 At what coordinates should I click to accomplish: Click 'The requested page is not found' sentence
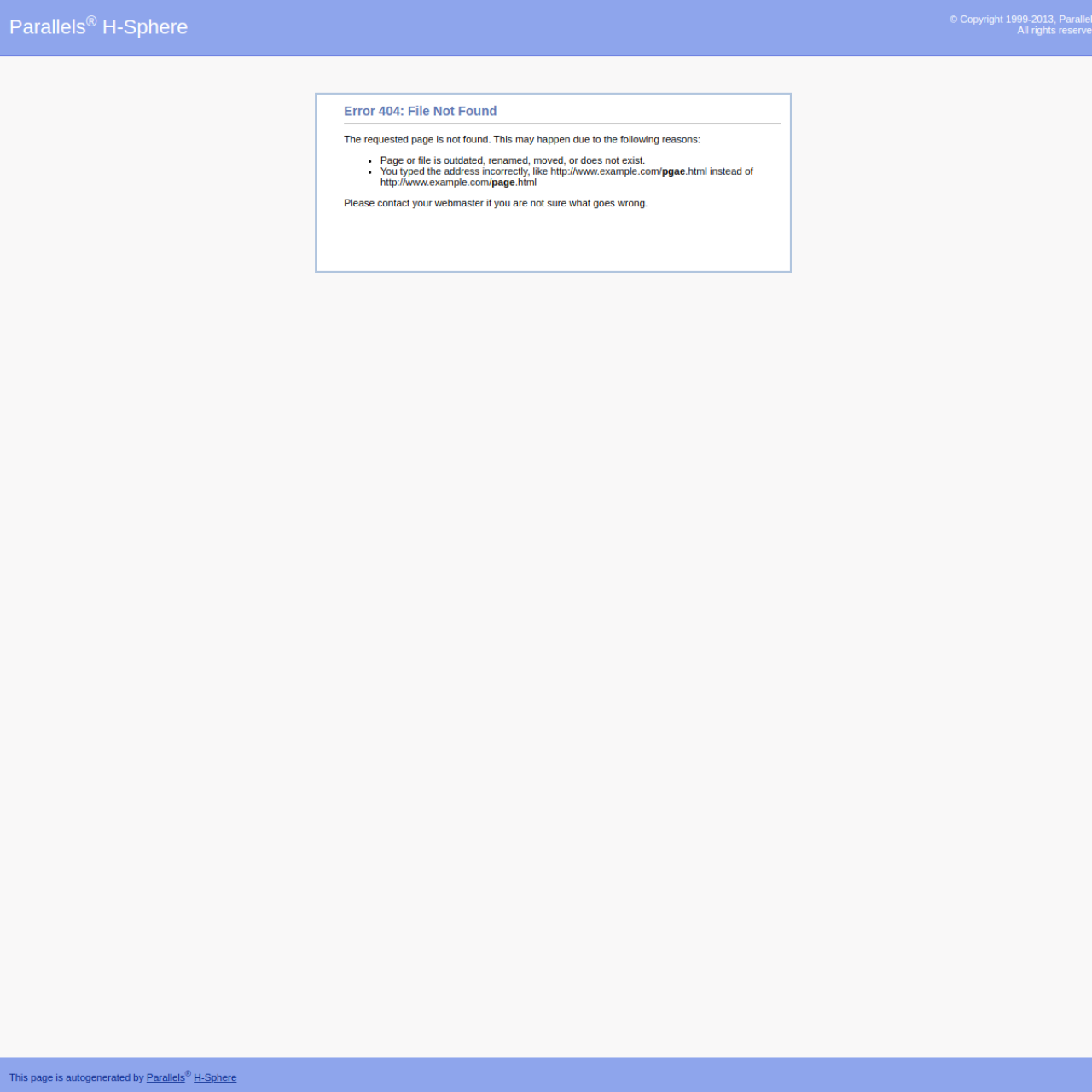[x=521, y=139]
